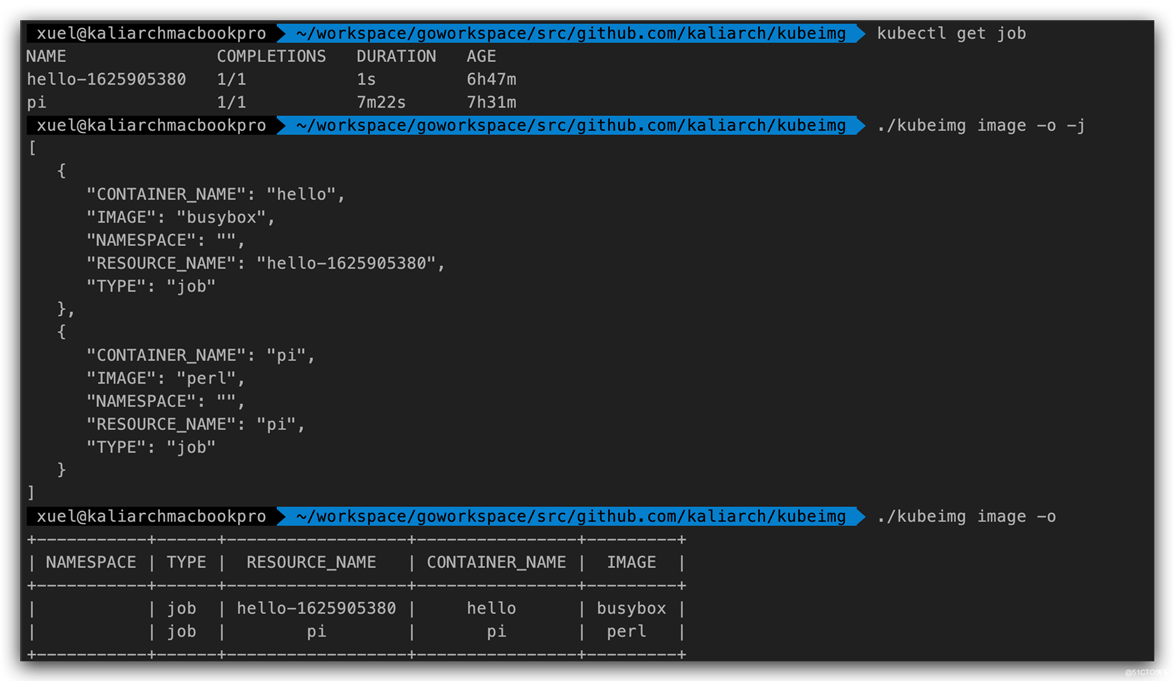Click the third xuel@kaliarchmacbookpro prompt segment
Screen dimensions: 1174x681
point(151,517)
